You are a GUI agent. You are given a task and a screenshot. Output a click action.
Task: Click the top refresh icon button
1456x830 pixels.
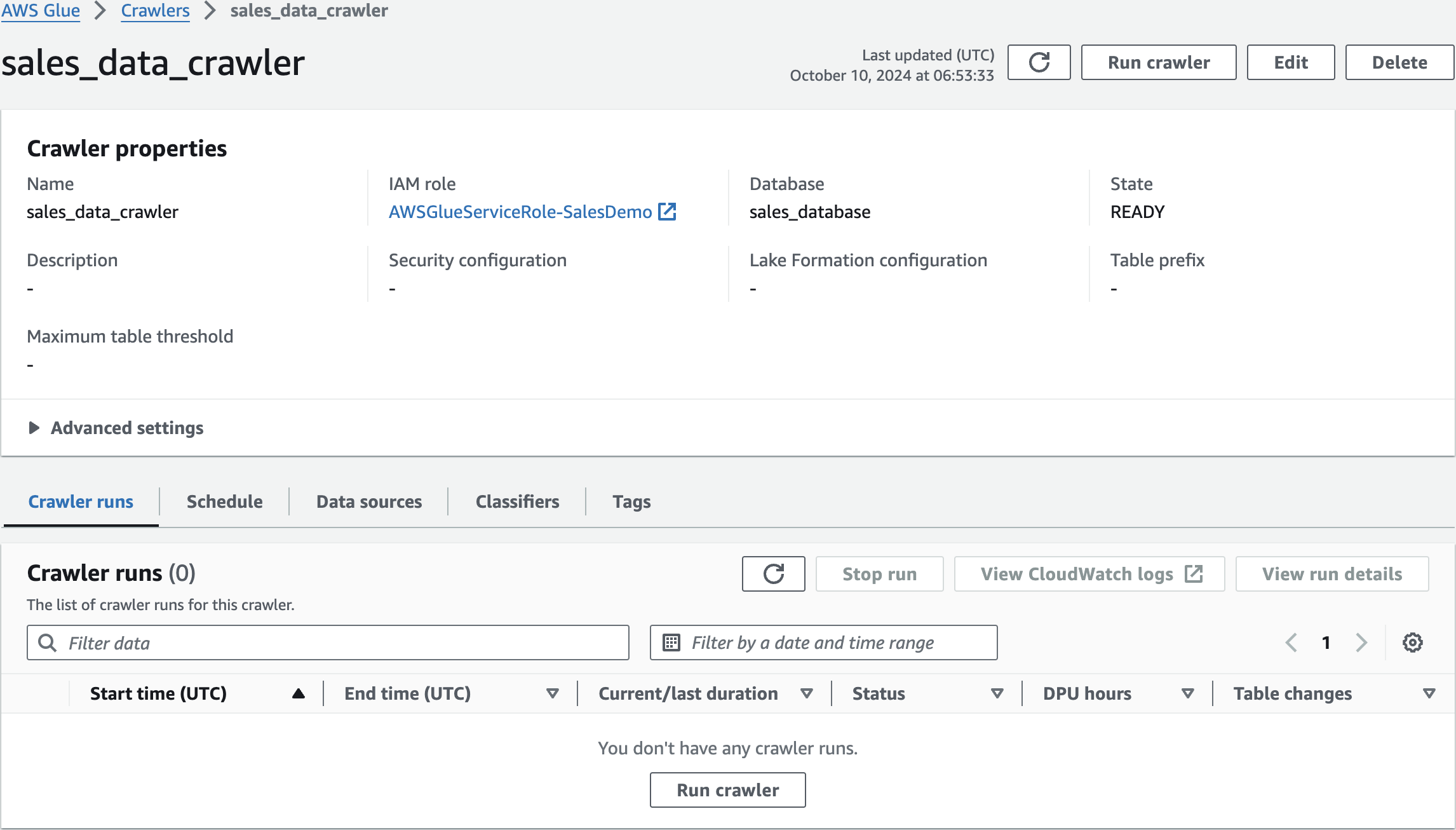[x=1039, y=62]
